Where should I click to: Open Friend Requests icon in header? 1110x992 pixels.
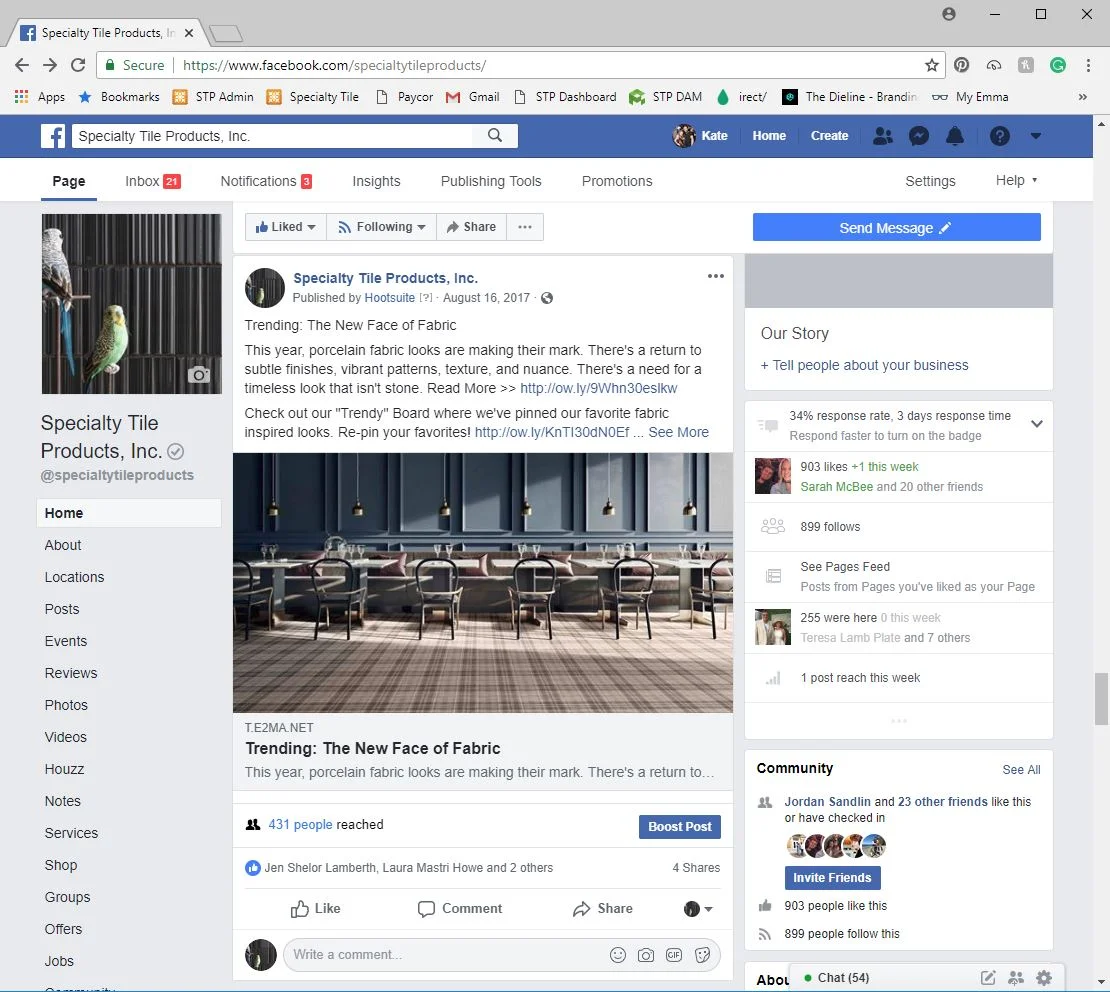(x=883, y=136)
